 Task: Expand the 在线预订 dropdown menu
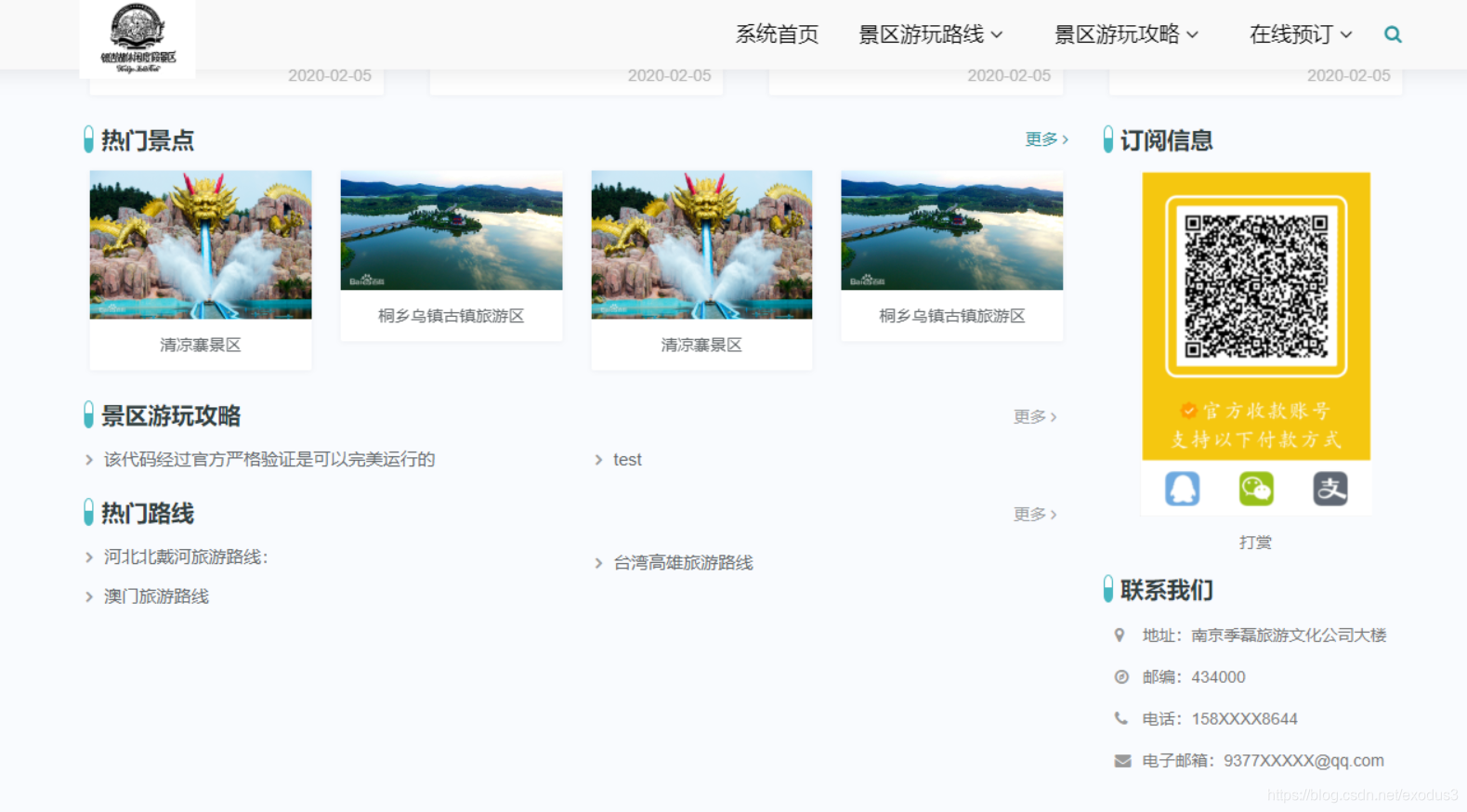(1300, 34)
